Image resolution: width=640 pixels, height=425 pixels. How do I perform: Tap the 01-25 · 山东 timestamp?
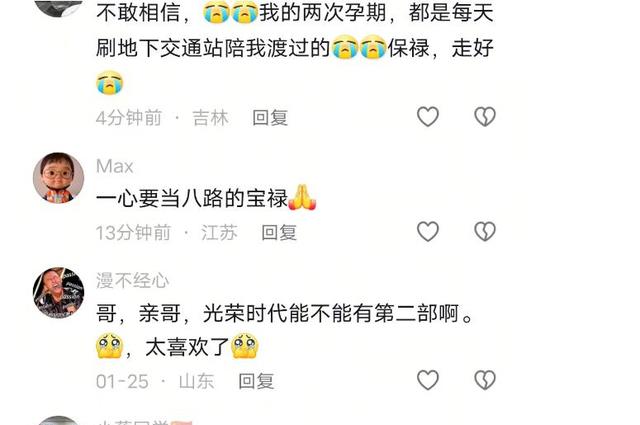point(155,381)
